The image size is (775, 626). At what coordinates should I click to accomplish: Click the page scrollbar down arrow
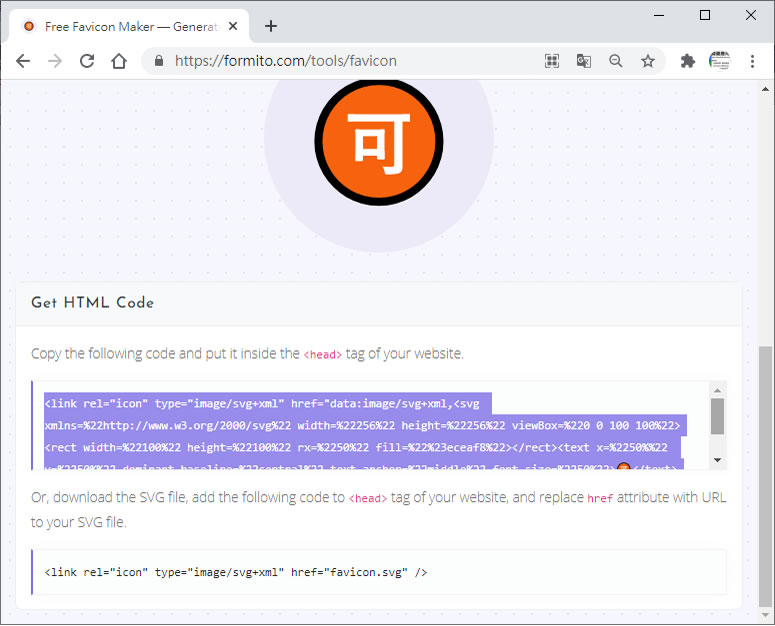766,615
